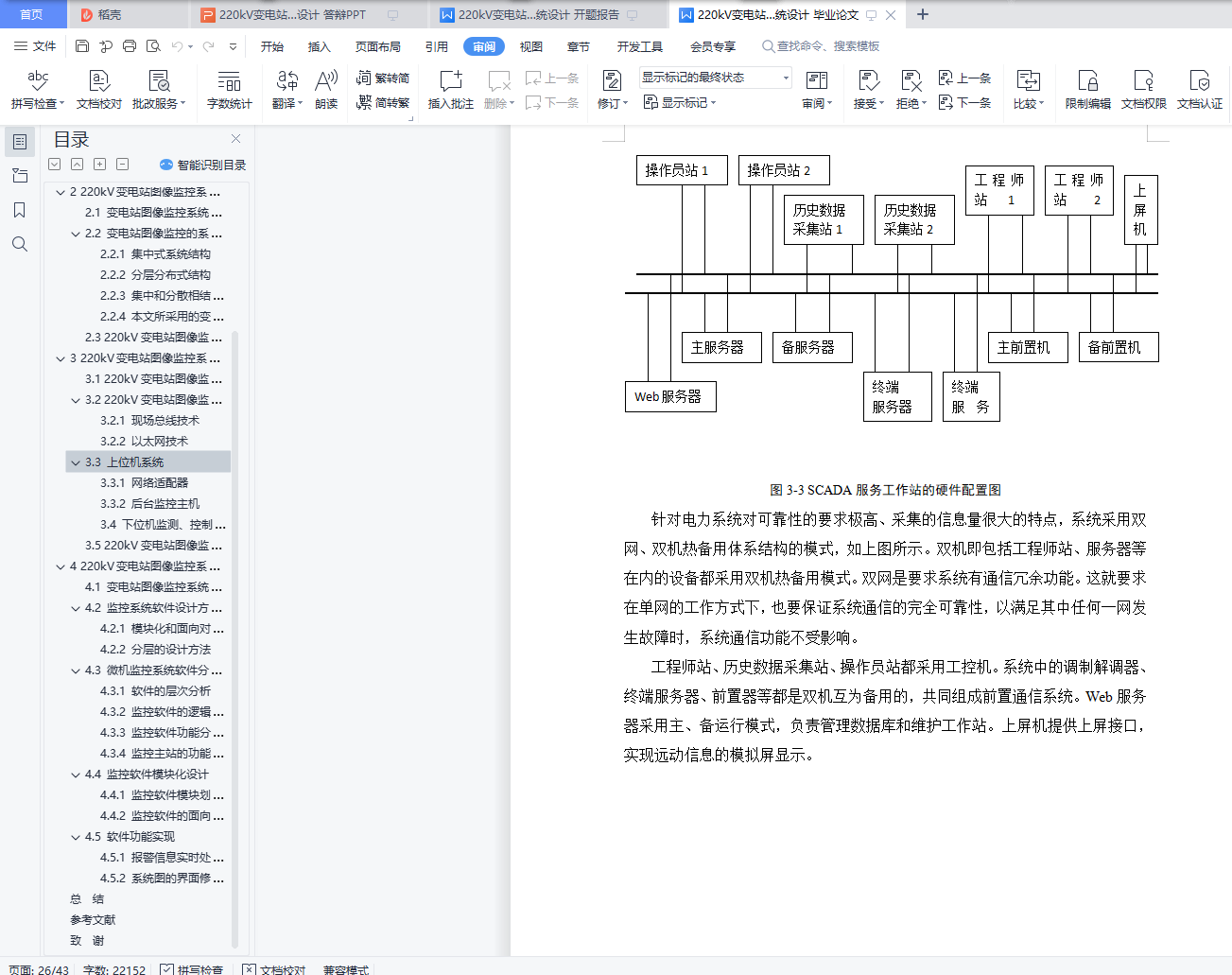
Task: Jump to heading 3.3.2 后台监控主机
Action: point(149,504)
